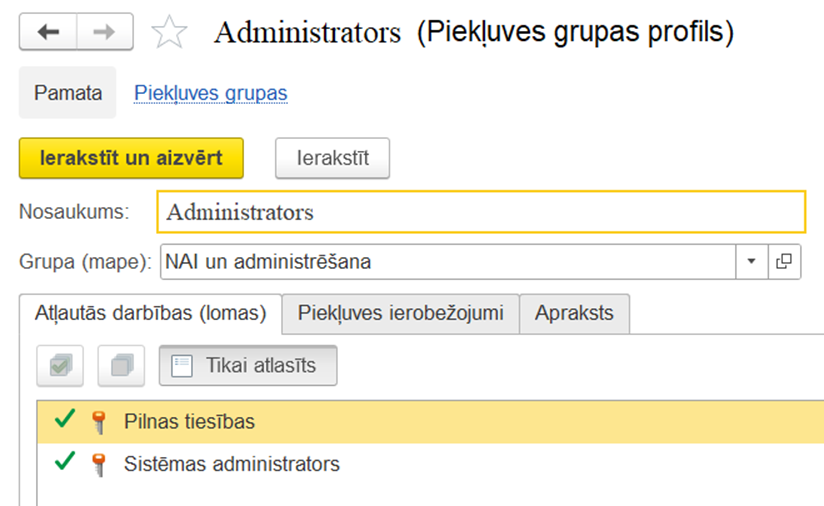This screenshot has width=824, height=506.
Task: Click the forward navigation arrow
Action: pyautogui.click(x=105, y=33)
